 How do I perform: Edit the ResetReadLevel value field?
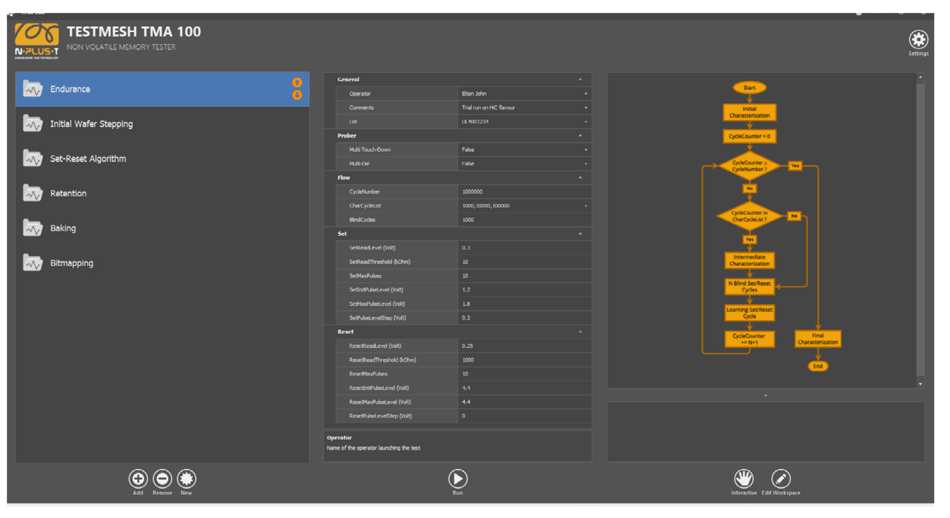(x=524, y=346)
